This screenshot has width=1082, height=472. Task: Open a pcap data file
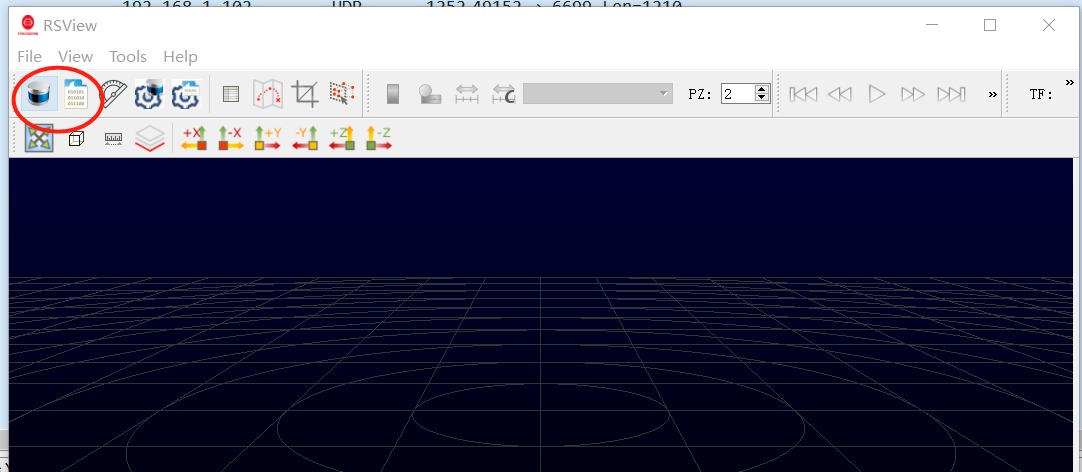click(x=75, y=94)
